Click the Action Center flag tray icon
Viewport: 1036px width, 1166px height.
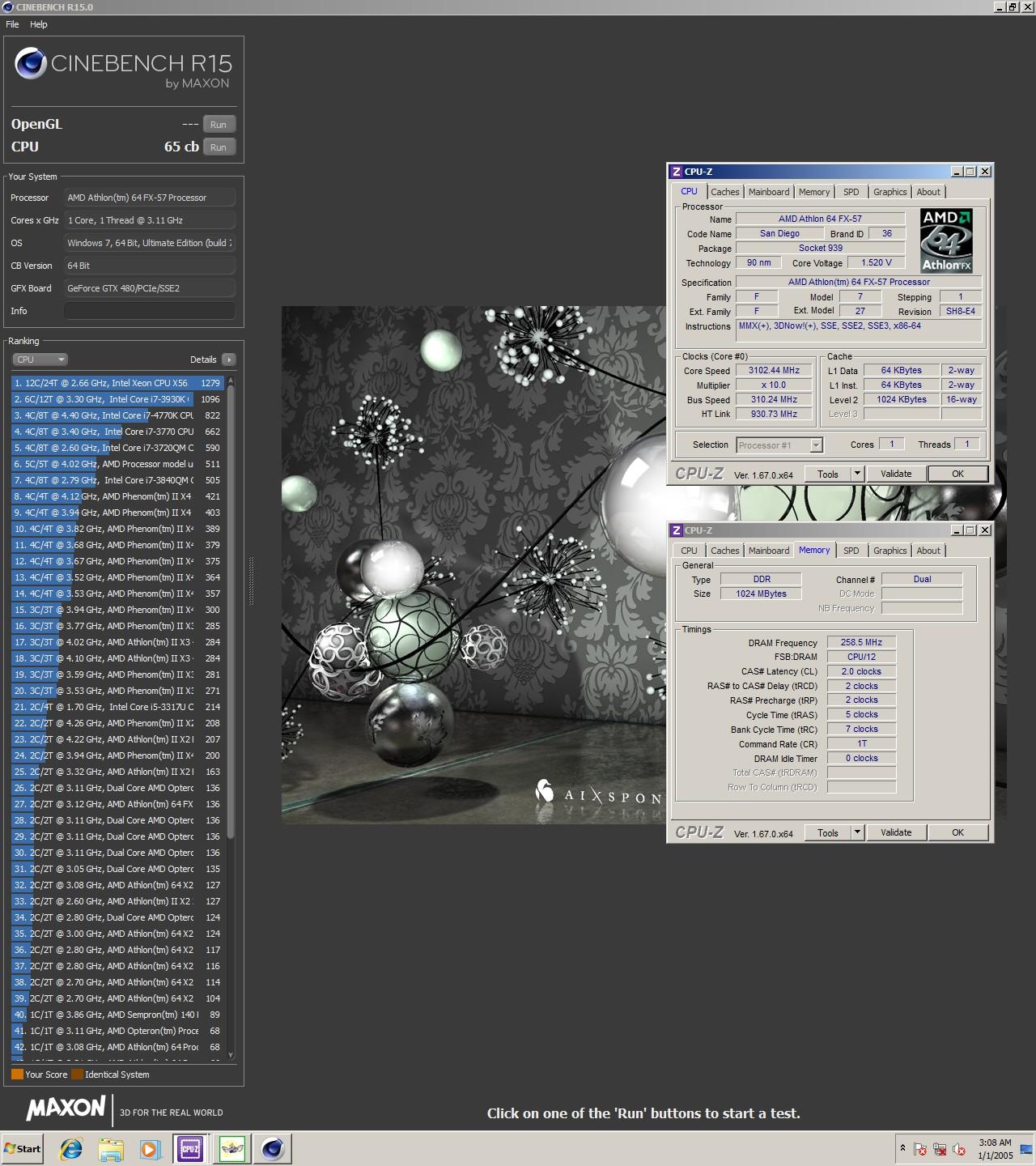coord(920,1148)
